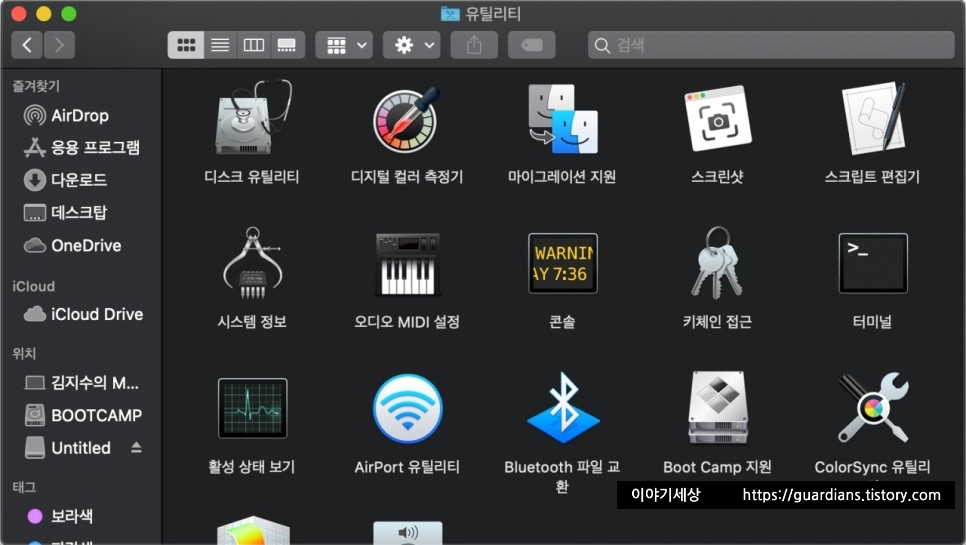Screen dimensions: 966x545
Task: Open the ColorSync 유틸리티 app icon
Action: click(x=873, y=408)
